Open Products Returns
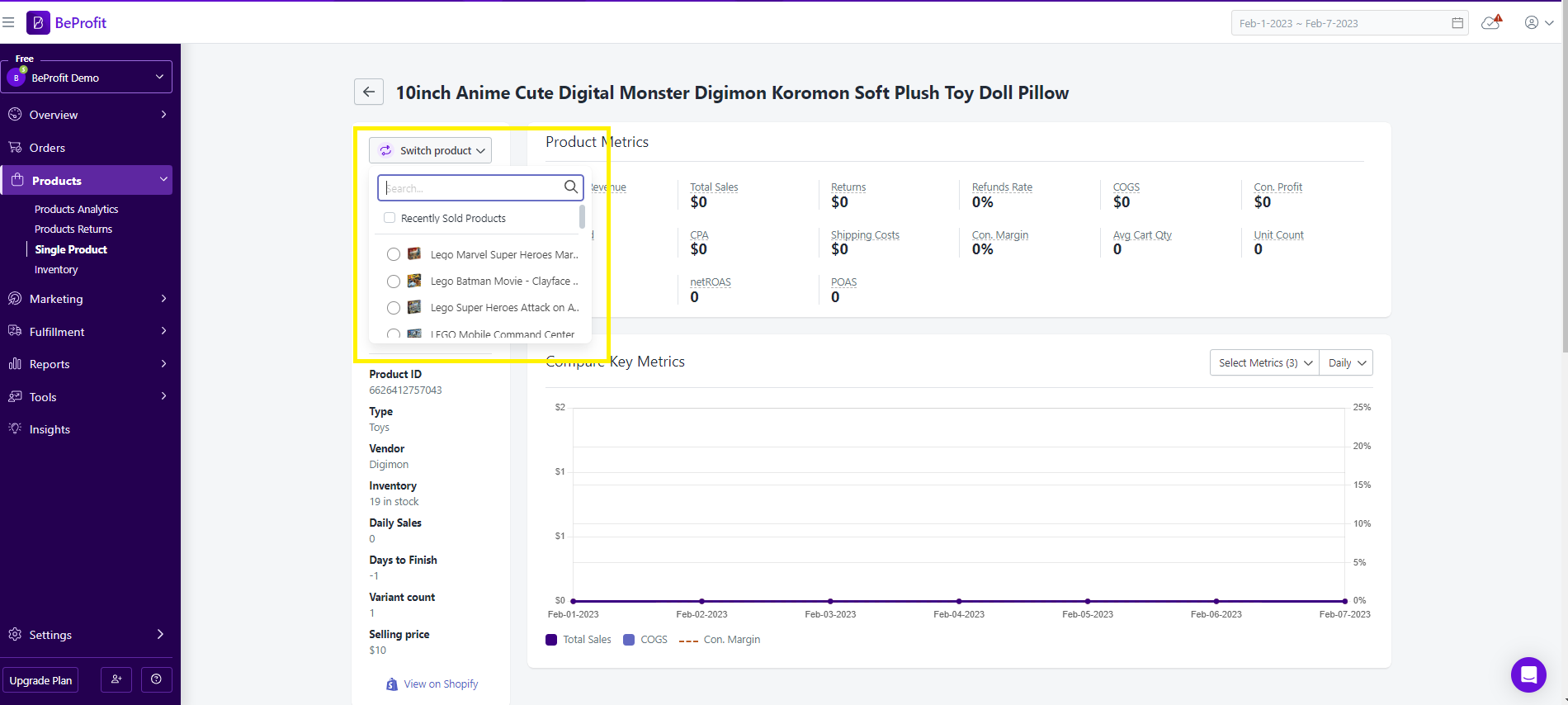This screenshot has width=1568, height=705. tap(73, 229)
